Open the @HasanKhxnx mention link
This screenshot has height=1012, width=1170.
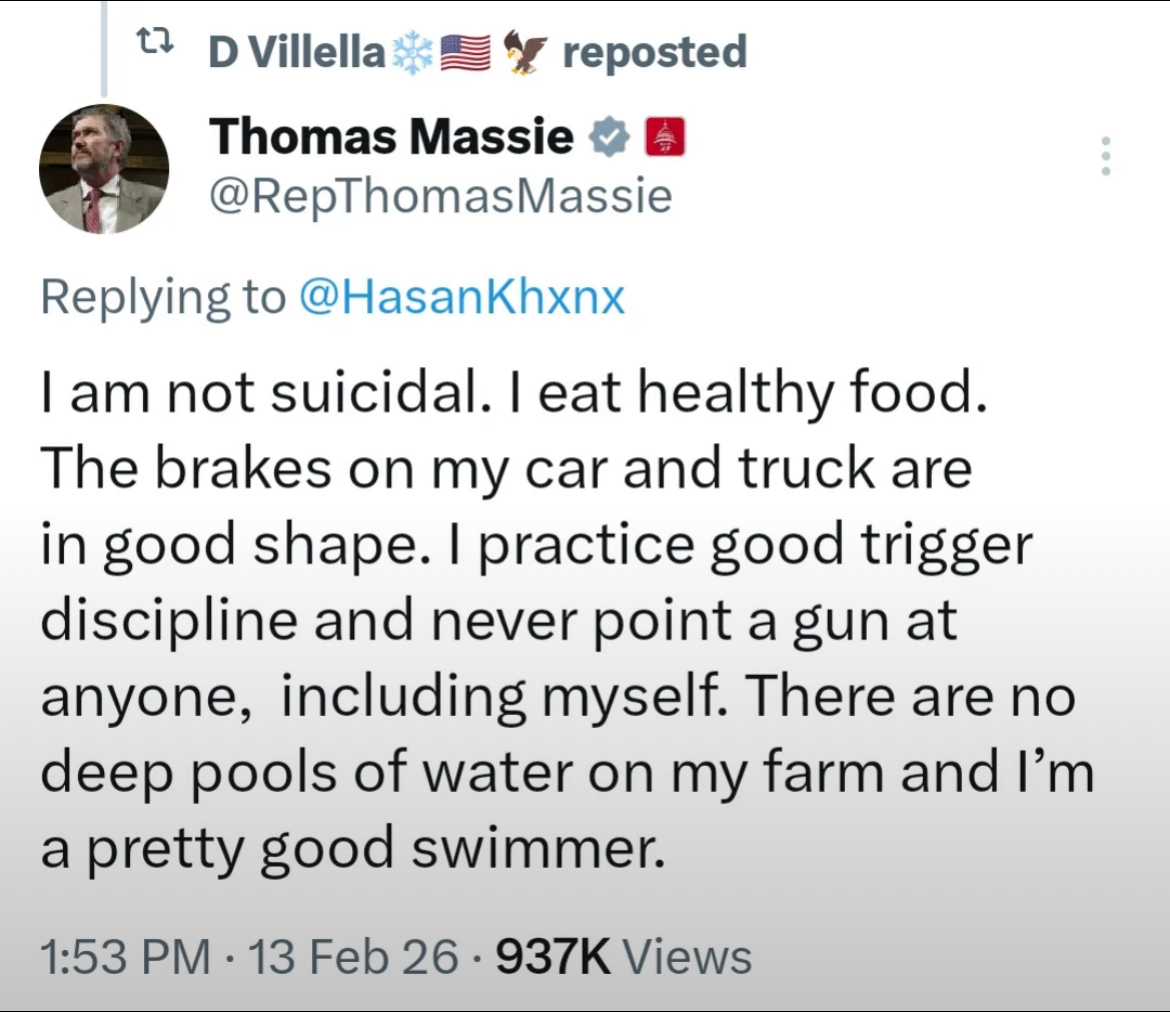(x=462, y=297)
